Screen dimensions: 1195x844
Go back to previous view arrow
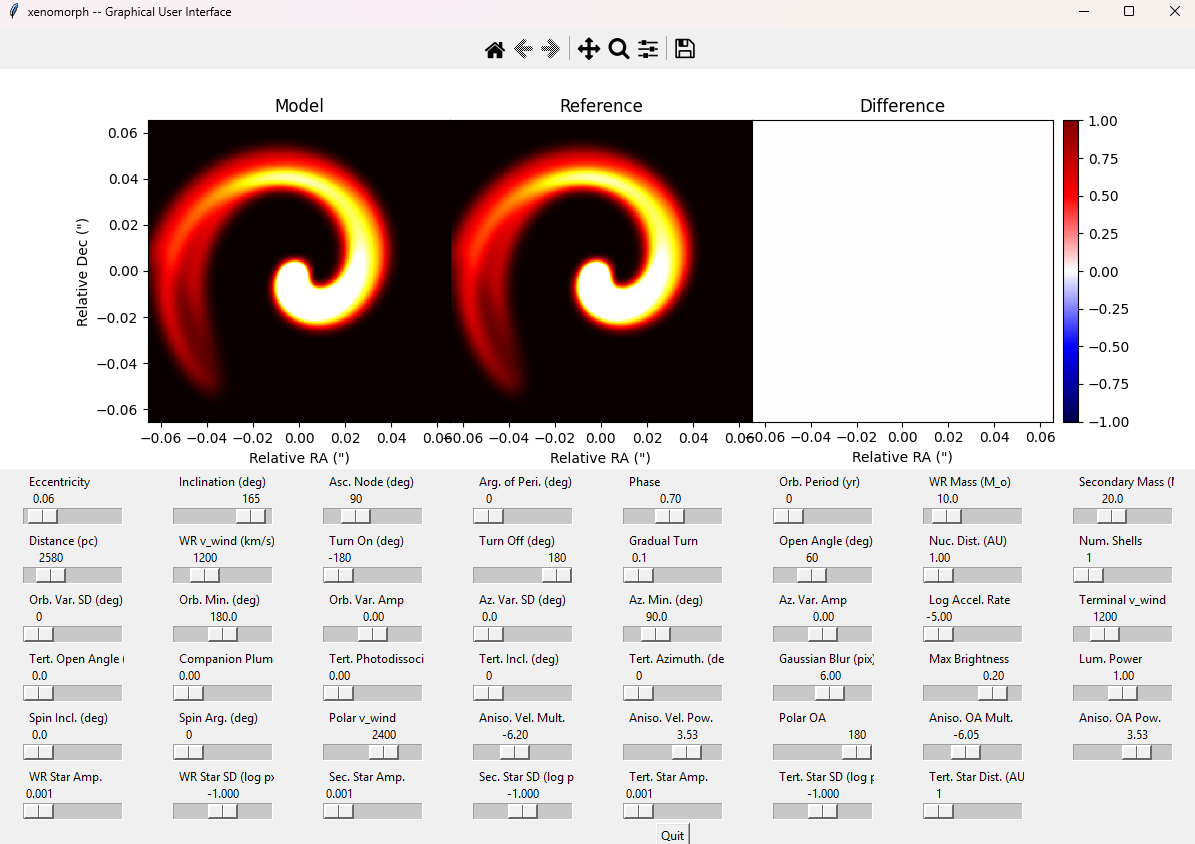coord(523,50)
